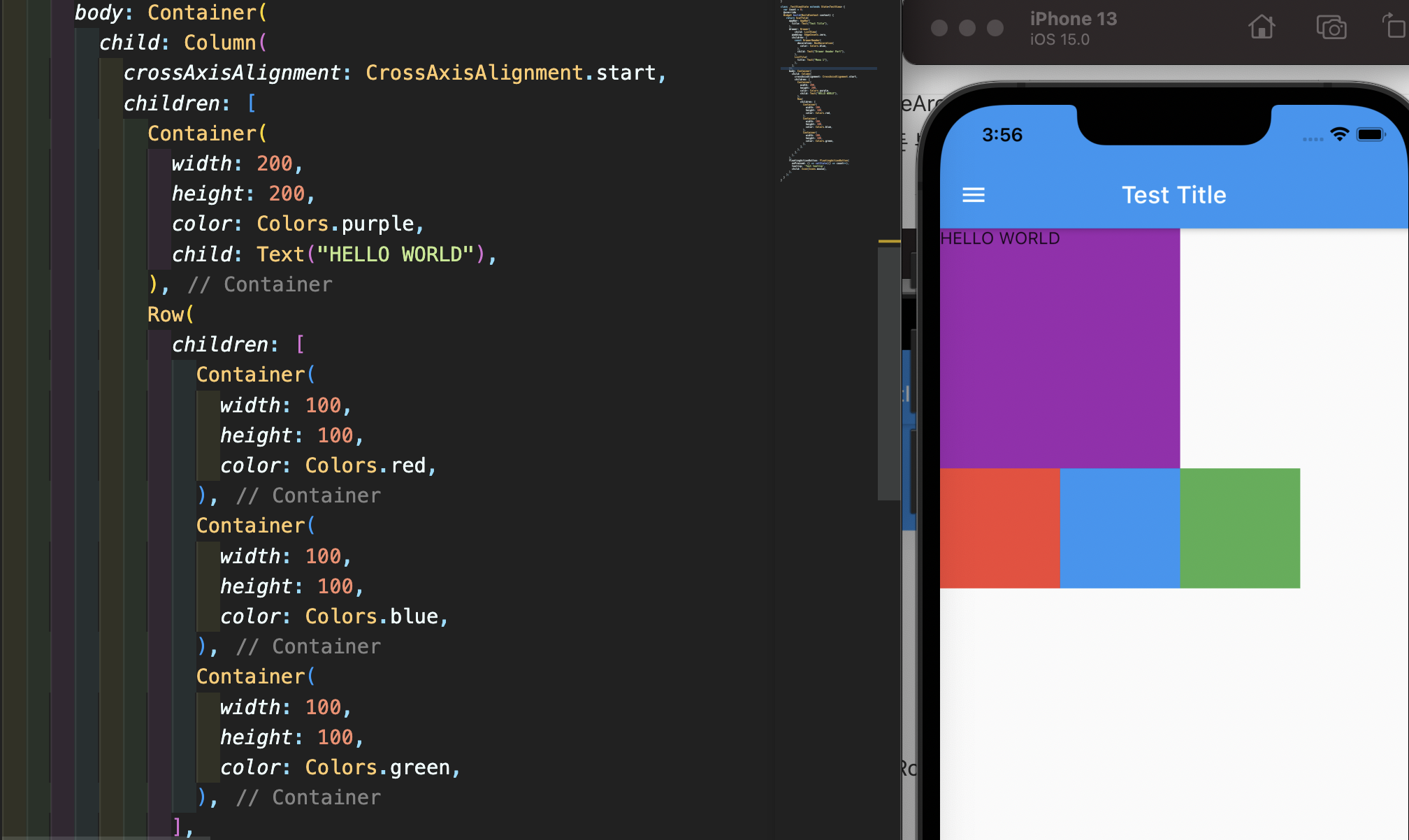Tap the green square container

(x=1240, y=528)
